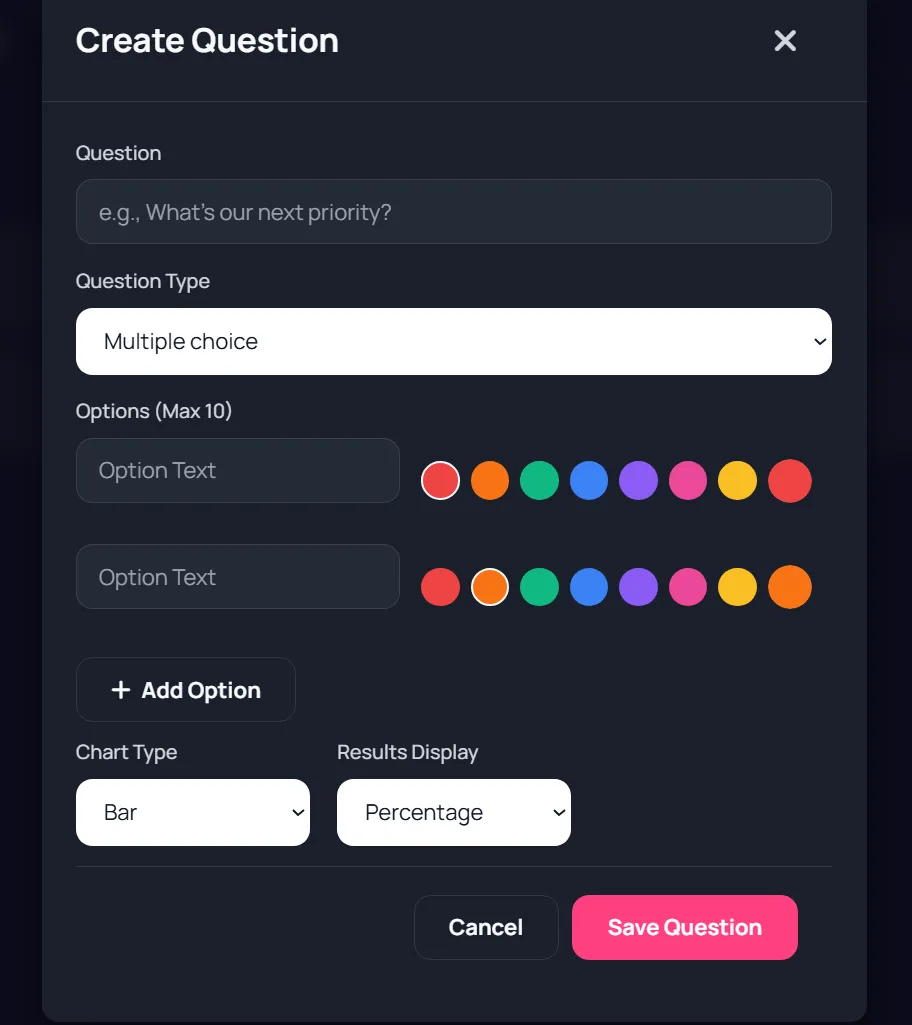Select the purple swatch for the second option

pos(638,587)
